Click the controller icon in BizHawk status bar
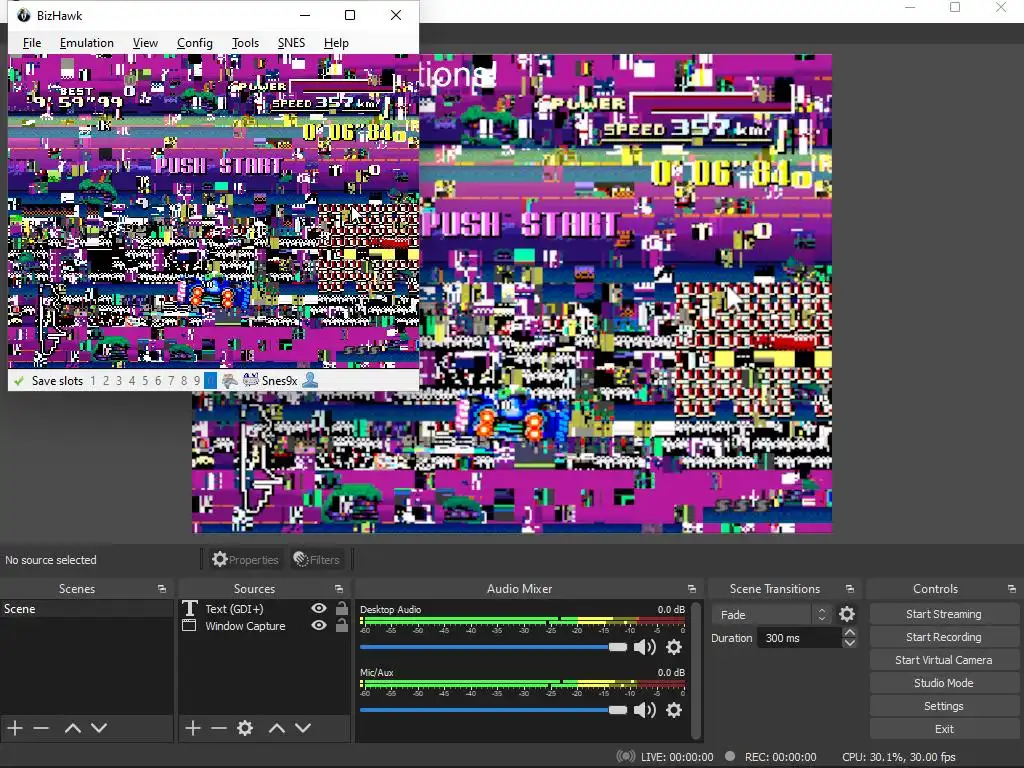This screenshot has height=768, width=1024. tap(230, 381)
